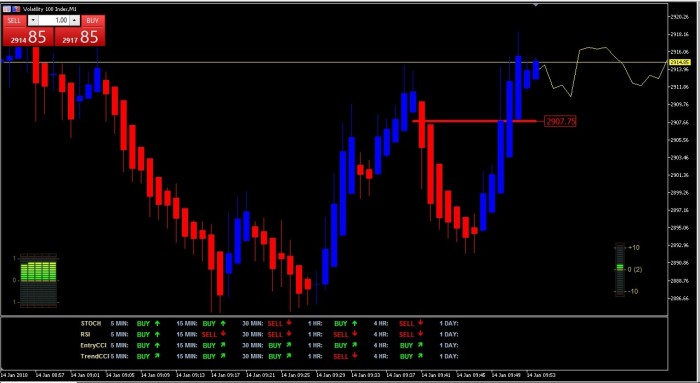The image size is (700, 383).
Task: Click the RSI 1 HR red down arrow
Action: point(354,334)
